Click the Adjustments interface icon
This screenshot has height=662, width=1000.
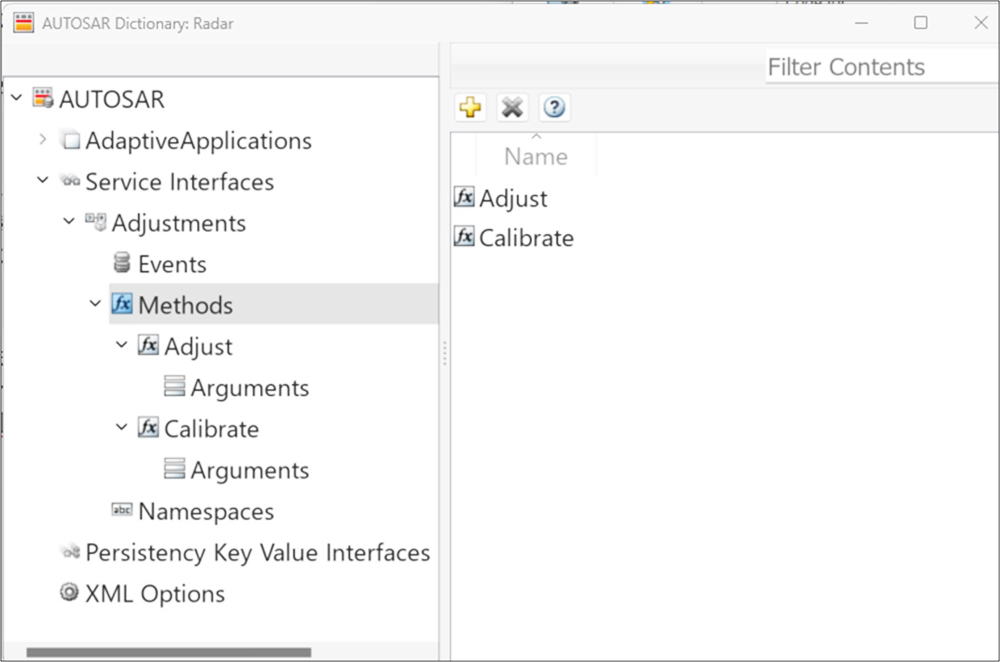tap(96, 222)
